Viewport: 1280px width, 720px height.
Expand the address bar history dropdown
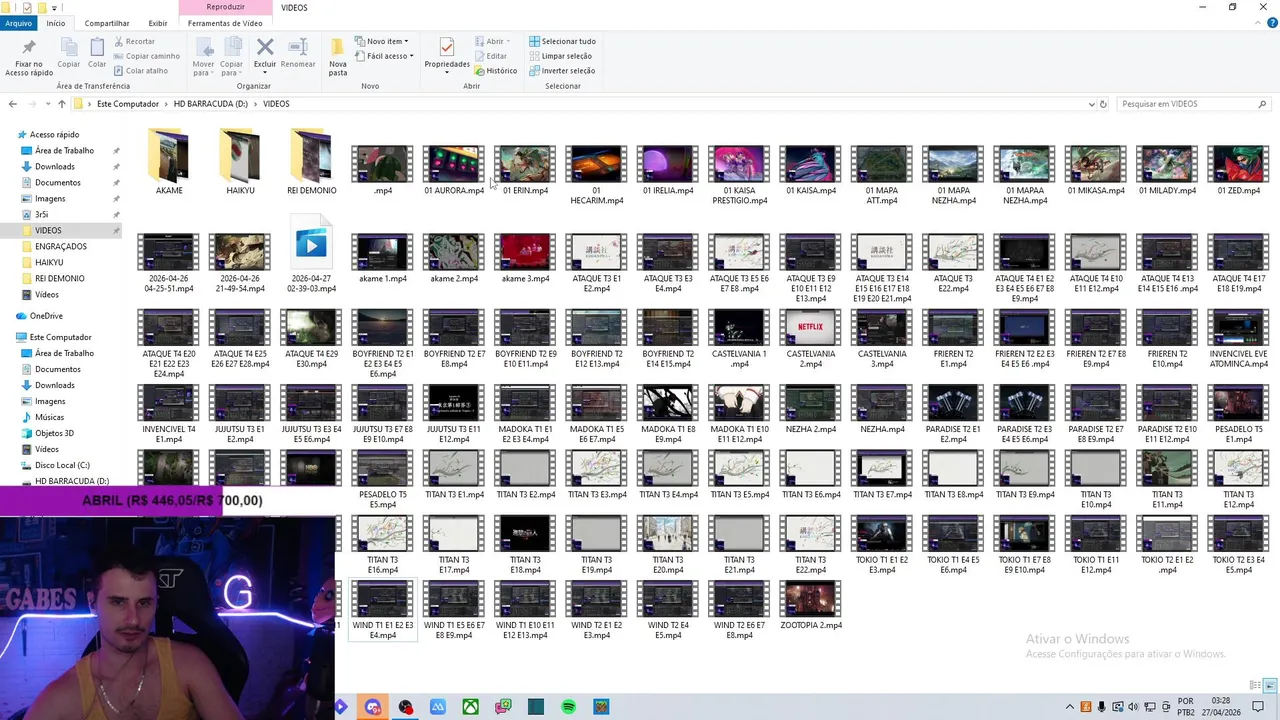(x=1091, y=104)
